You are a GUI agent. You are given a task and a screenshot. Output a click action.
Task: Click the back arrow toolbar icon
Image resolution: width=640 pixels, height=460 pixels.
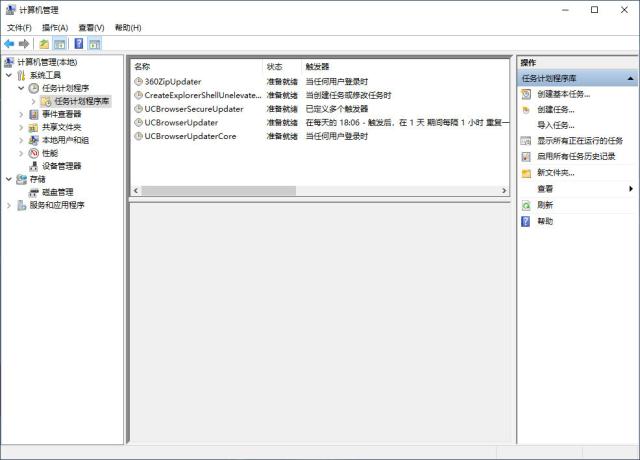(9, 44)
